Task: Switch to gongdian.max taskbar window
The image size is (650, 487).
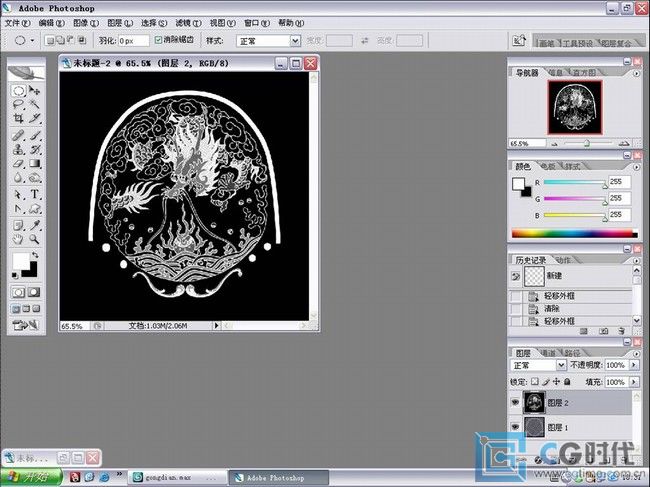Action: coord(177,477)
